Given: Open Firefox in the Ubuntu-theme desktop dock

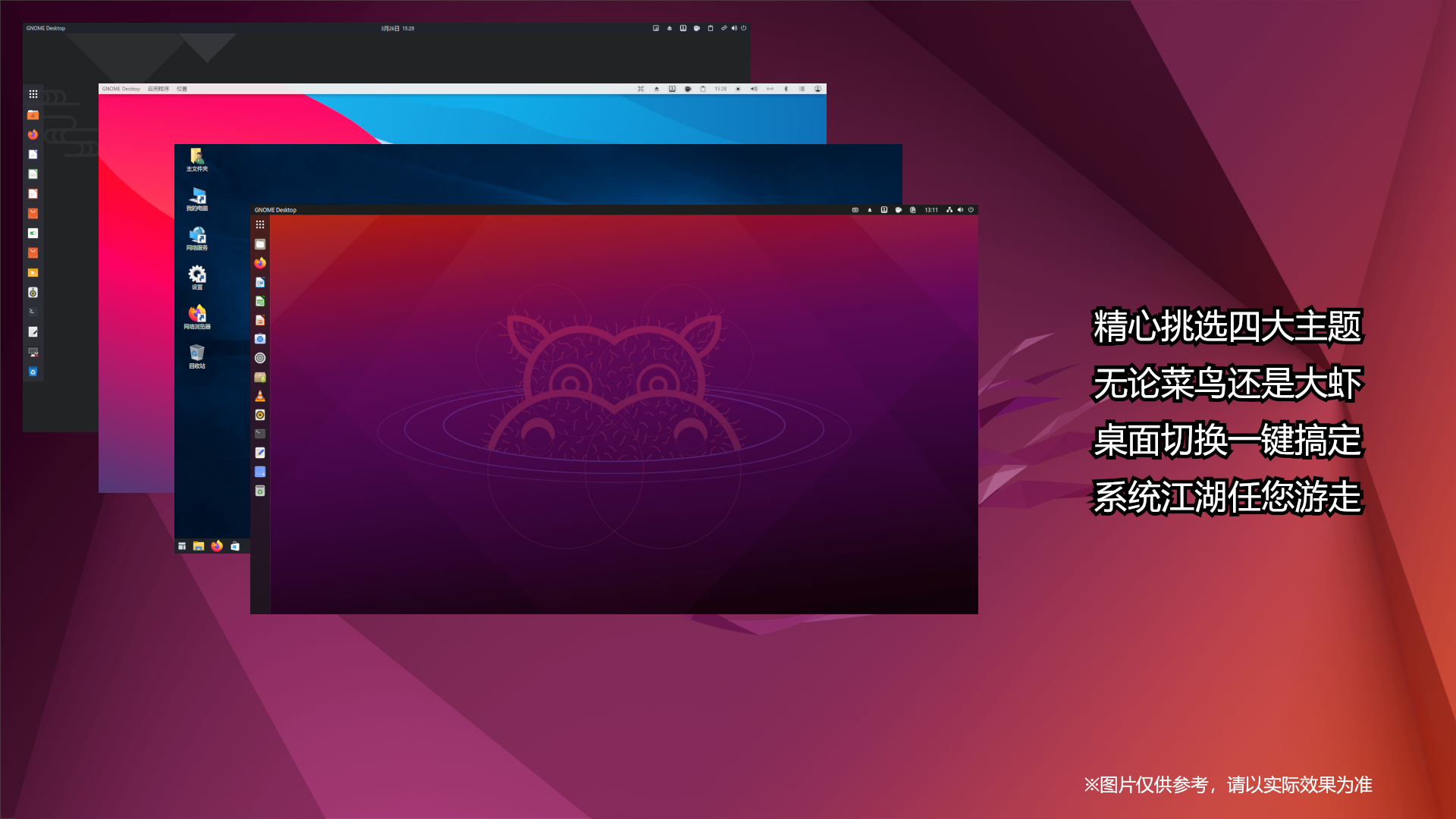Looking at the screenshot, I should (260, 263).
